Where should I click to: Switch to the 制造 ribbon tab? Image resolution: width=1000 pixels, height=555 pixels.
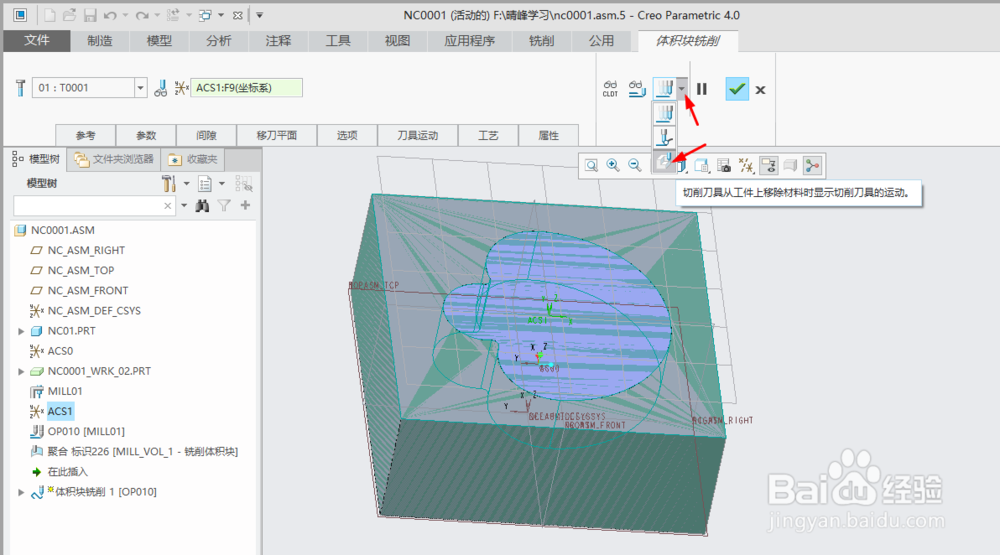point(99,41)
